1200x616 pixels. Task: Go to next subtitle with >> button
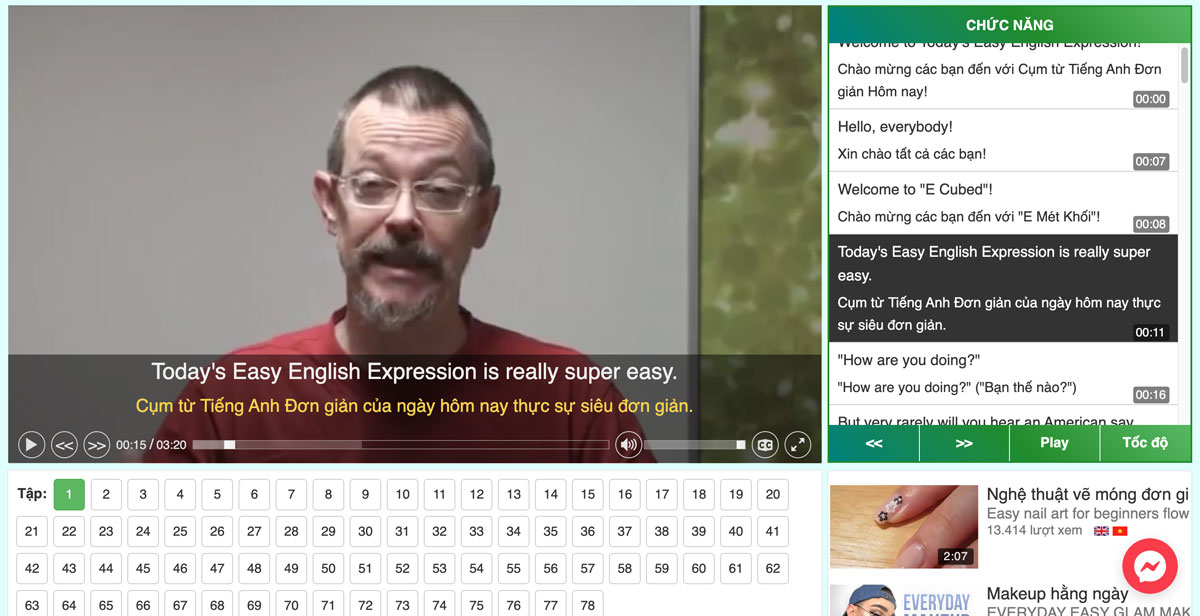964,443
